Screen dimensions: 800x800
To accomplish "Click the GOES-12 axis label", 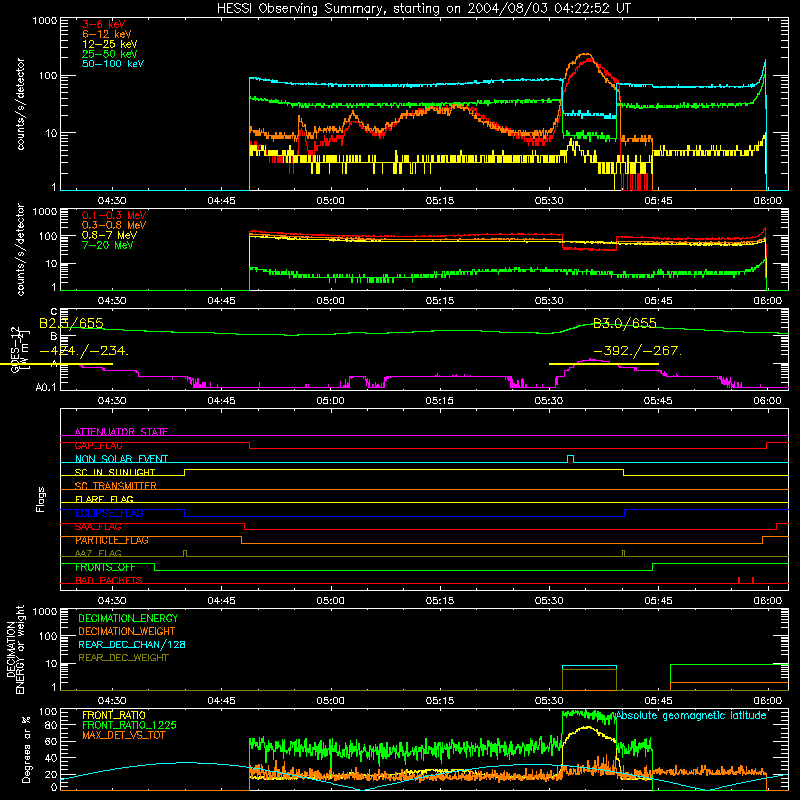I will (15, 349).
